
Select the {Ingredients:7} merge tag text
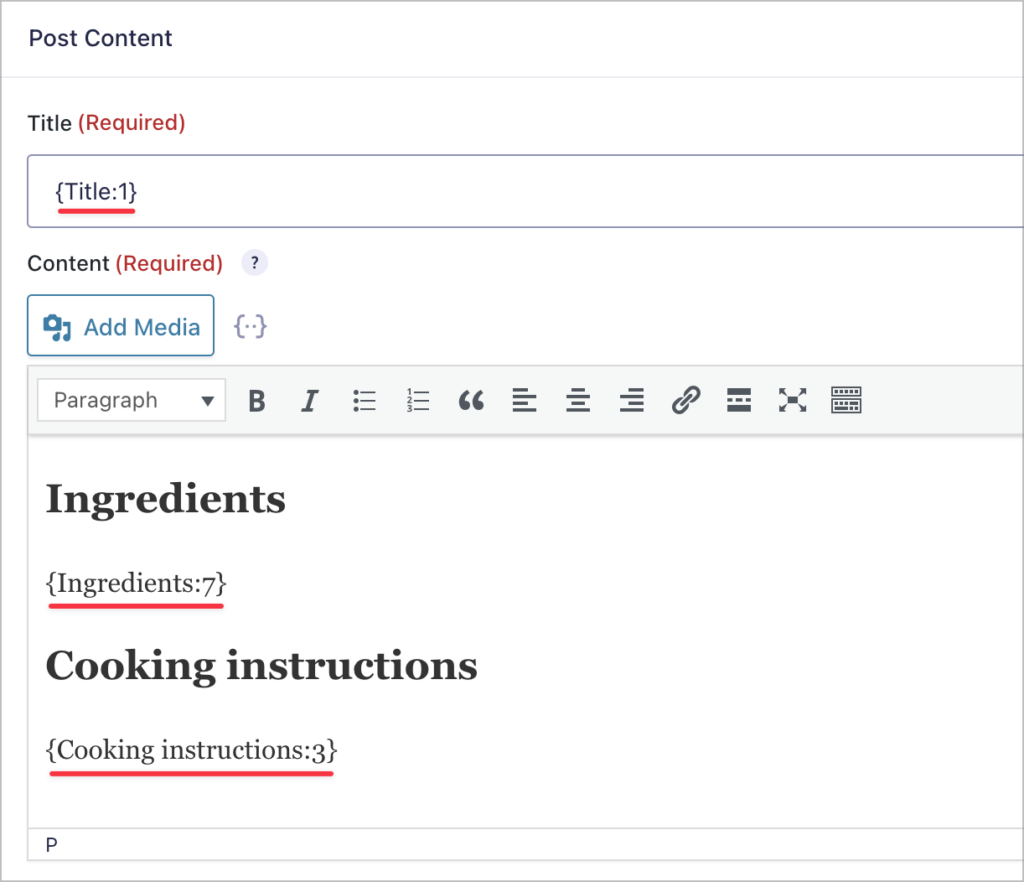click(135, 583)
